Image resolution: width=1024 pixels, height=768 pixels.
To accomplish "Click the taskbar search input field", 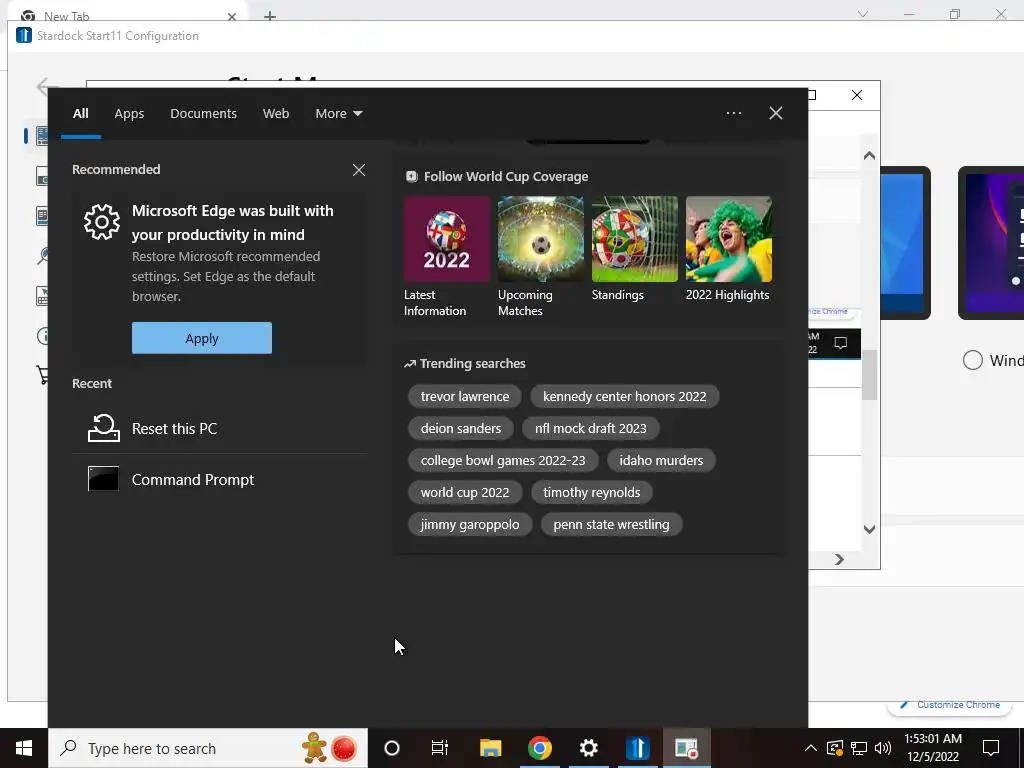I will click(x=208, y=748).
